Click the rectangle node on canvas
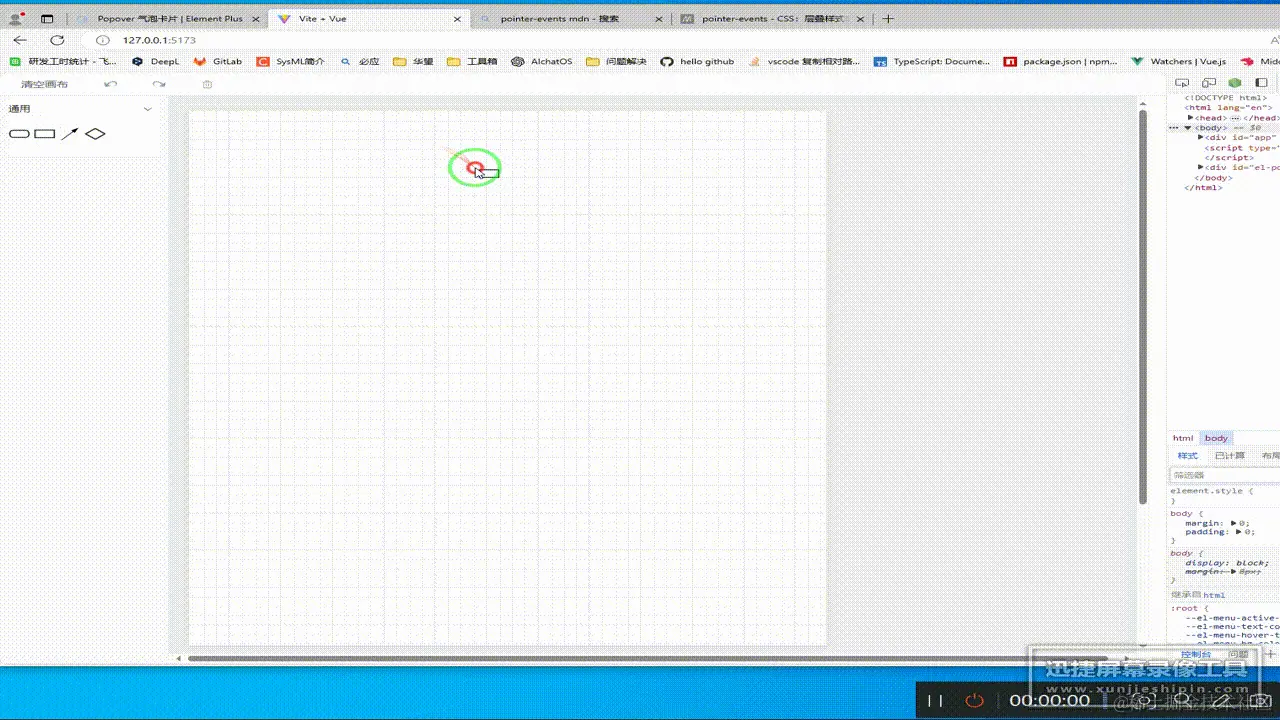The image size is (1280, 720). coord(489,173)
